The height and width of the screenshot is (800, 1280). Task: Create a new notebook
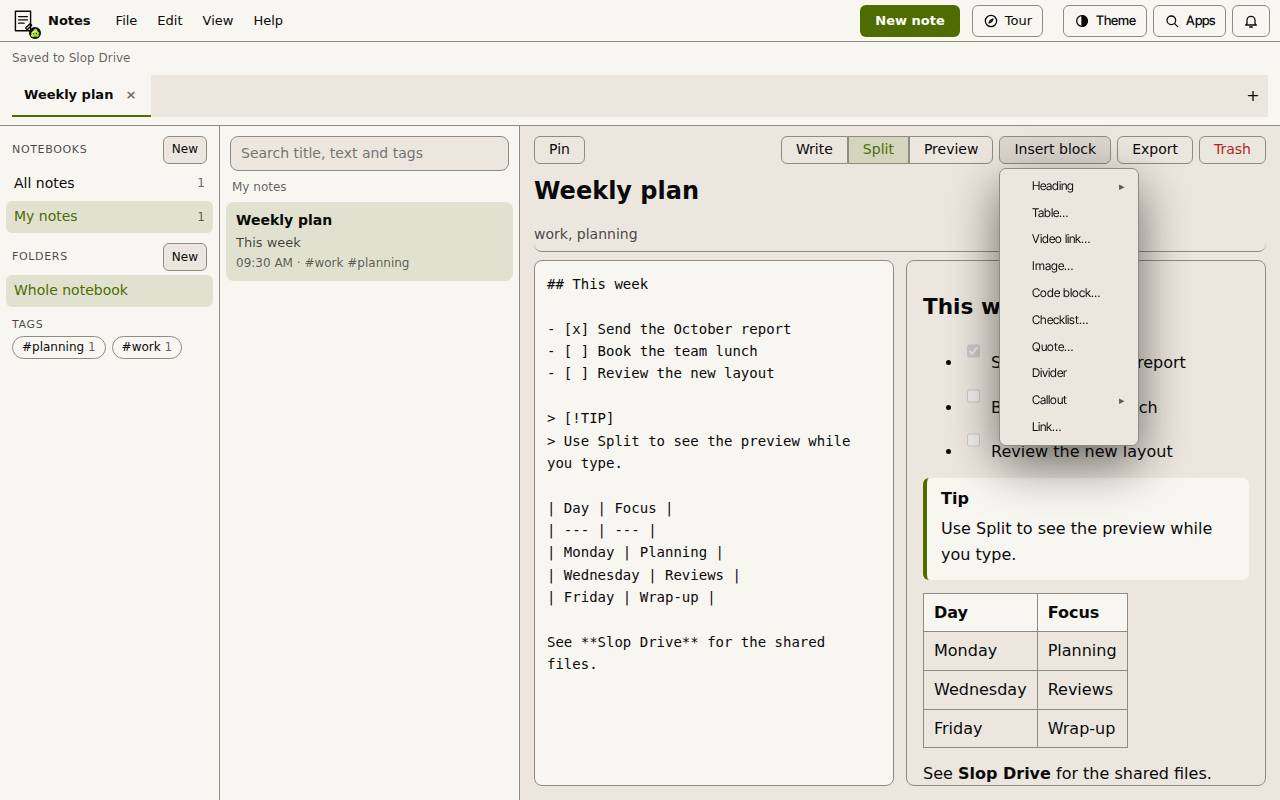coord(185,149)
